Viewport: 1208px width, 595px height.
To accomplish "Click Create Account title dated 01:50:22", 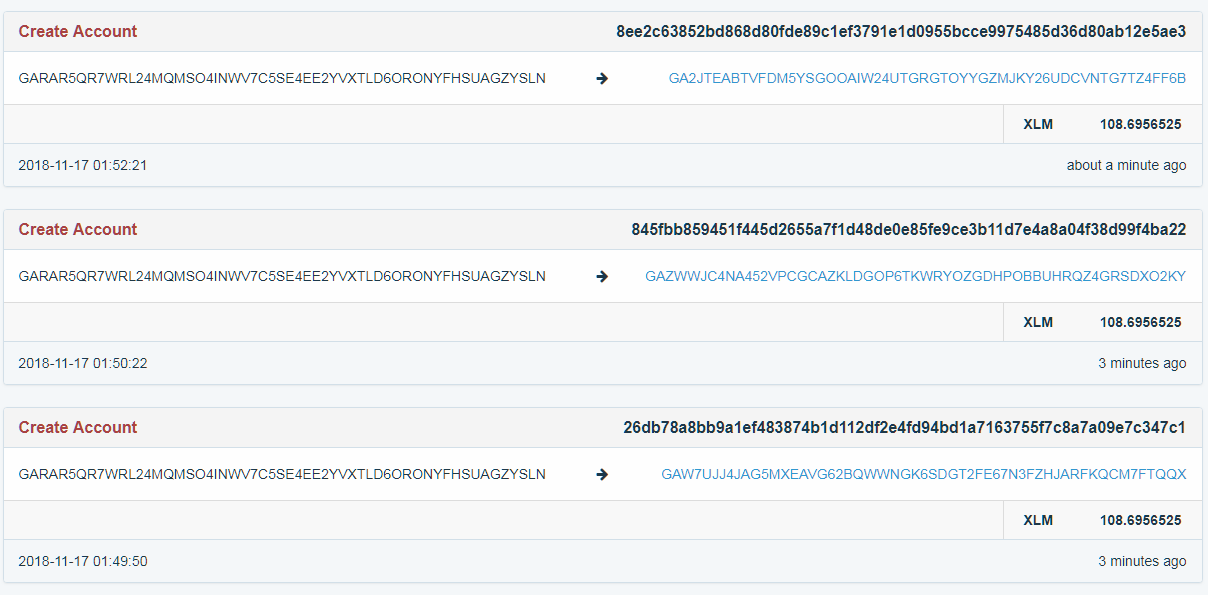I will click(x=78, y=230).
